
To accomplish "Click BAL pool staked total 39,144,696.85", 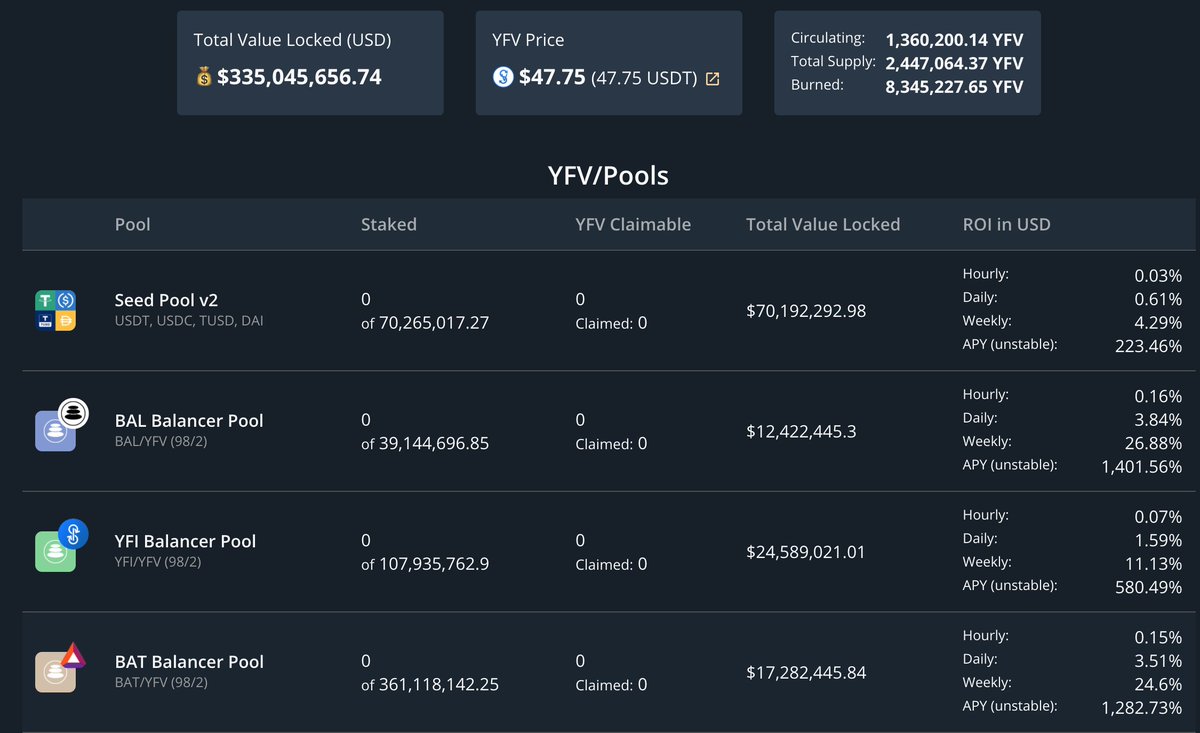I will pyautogui.click(x=434, y=443).
